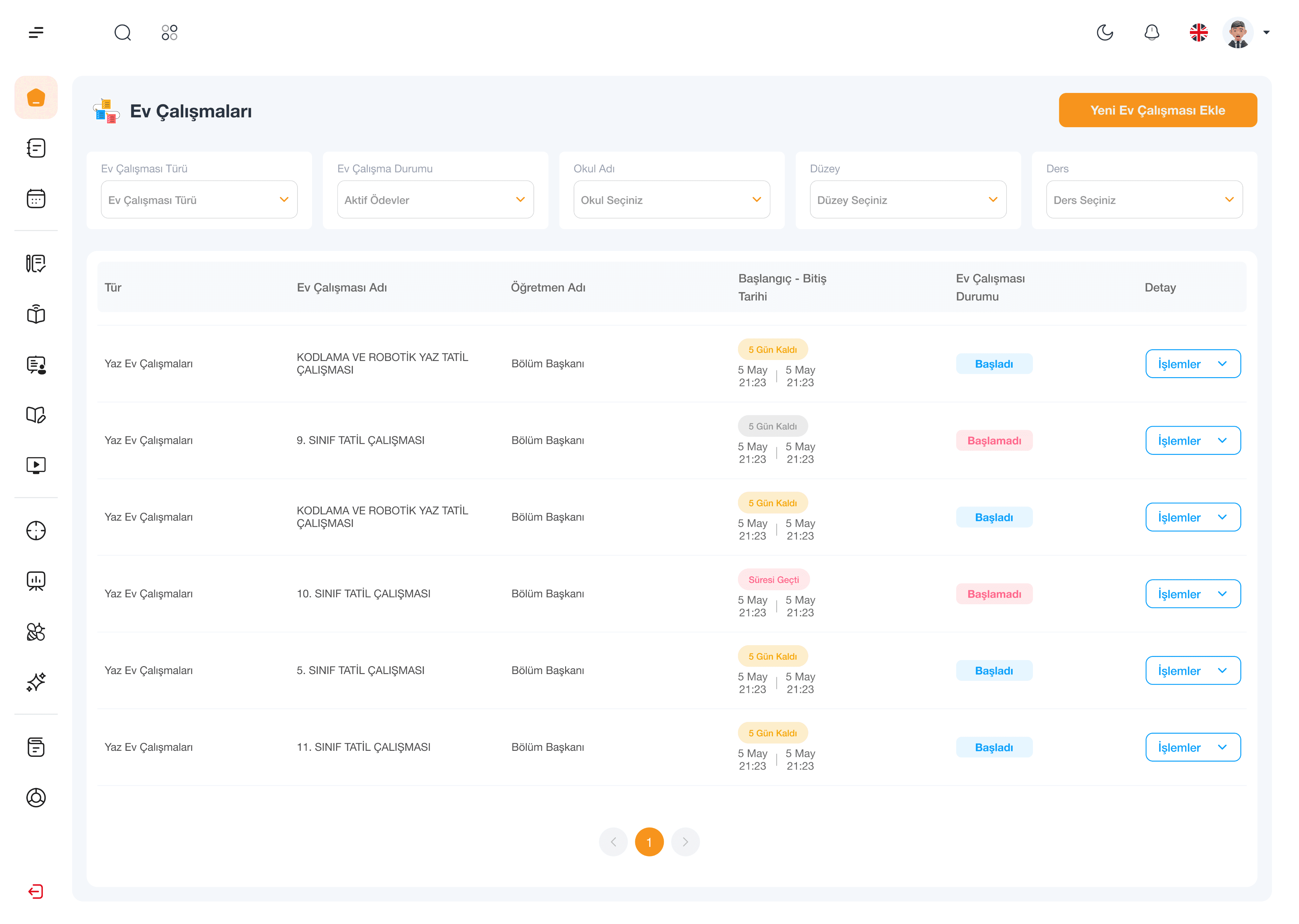Viewport: 1299px width, 924px height.
Task: Open the presentation chart sidebar icon
Action: pyautogui.click(x=36, y=580)
